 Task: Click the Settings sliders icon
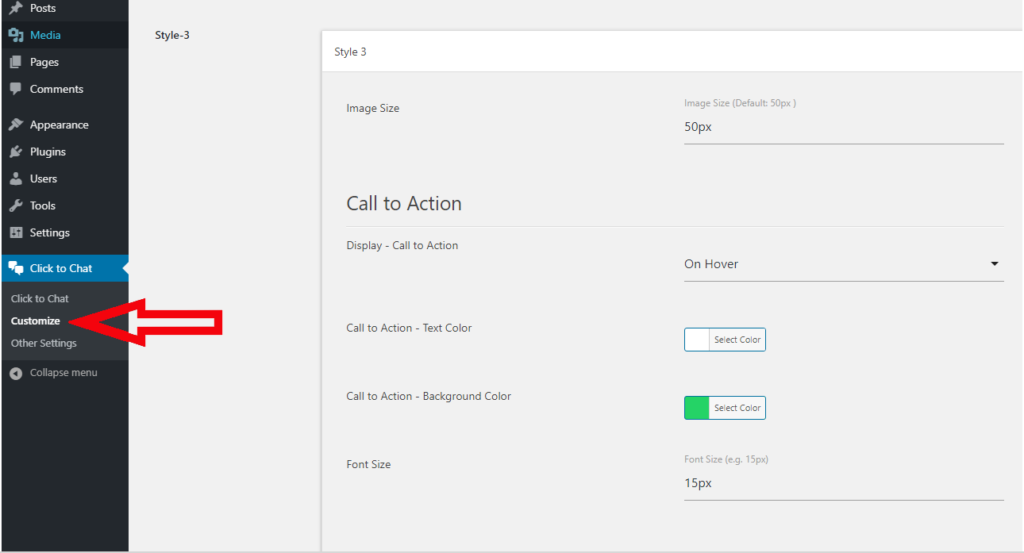pyautogui.click(x=16, y=232)
